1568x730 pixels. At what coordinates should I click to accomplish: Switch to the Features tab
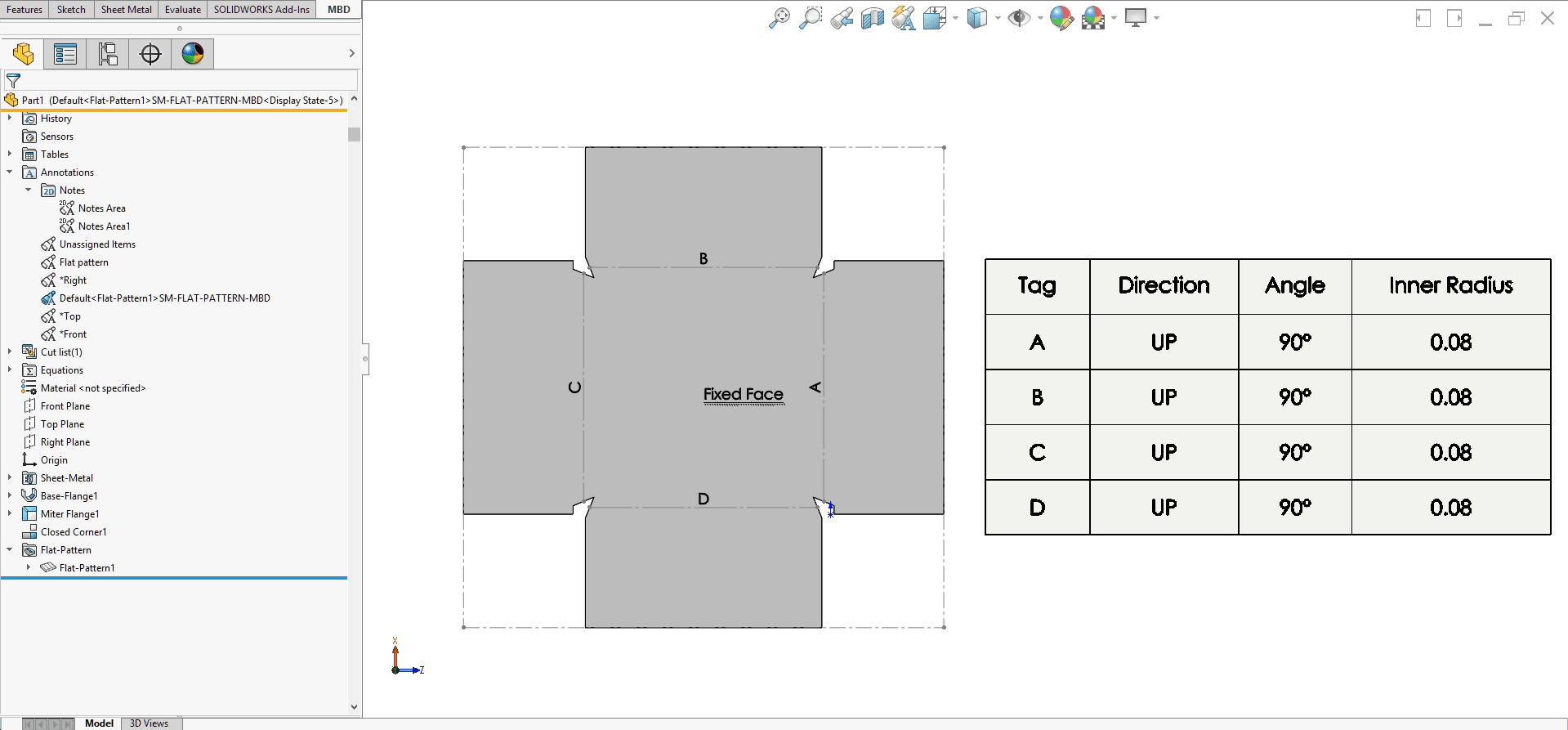pos(25,10)
